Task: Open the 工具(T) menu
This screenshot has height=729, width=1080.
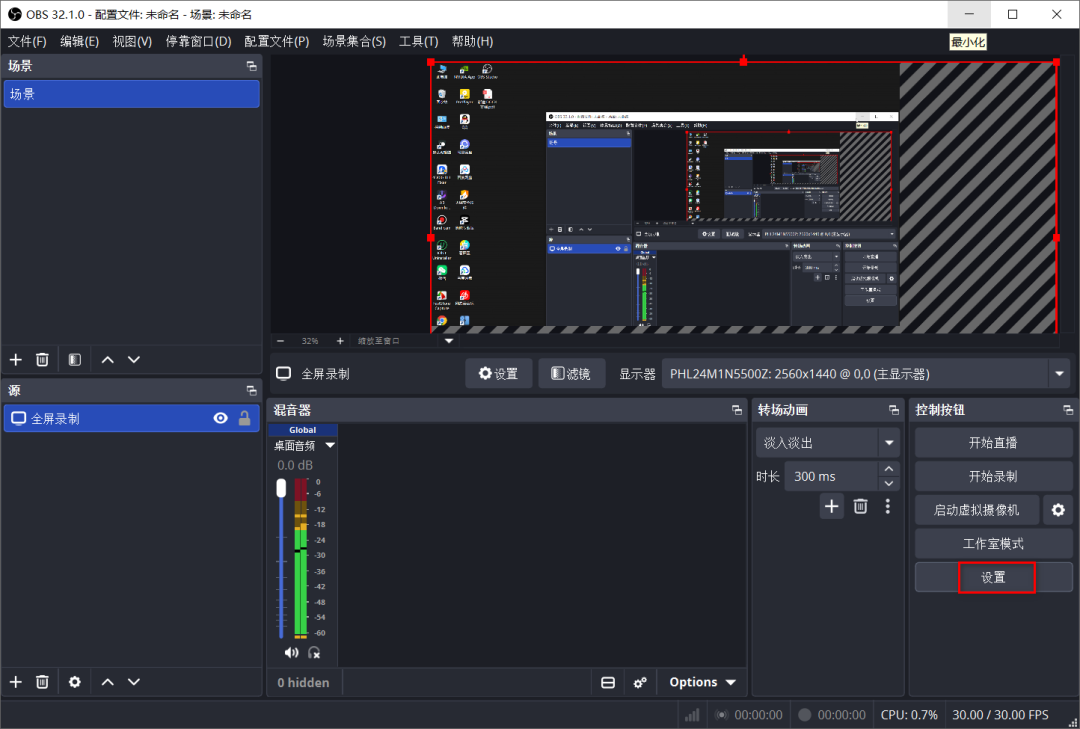Action: [x=418, y=41]
